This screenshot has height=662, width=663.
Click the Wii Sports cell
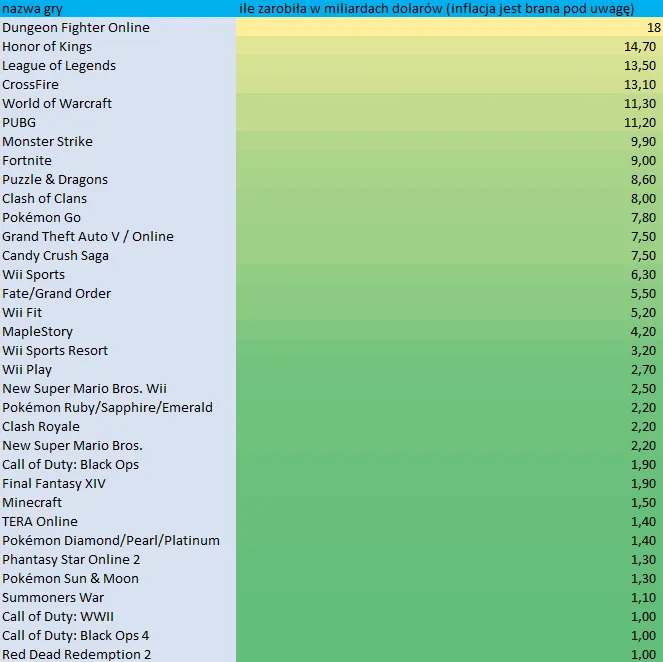pyautogui.click(x=118, y=274)
